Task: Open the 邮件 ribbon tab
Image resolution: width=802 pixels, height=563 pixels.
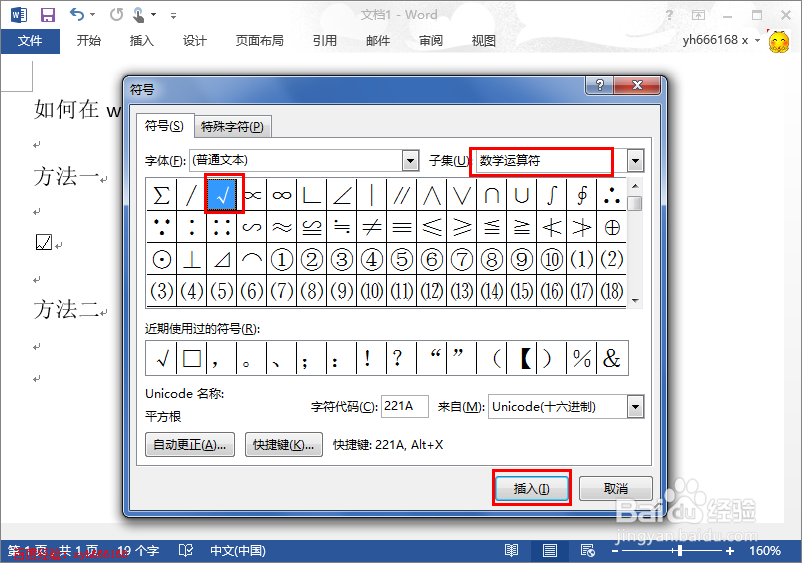Action: (x=378, y=41)
